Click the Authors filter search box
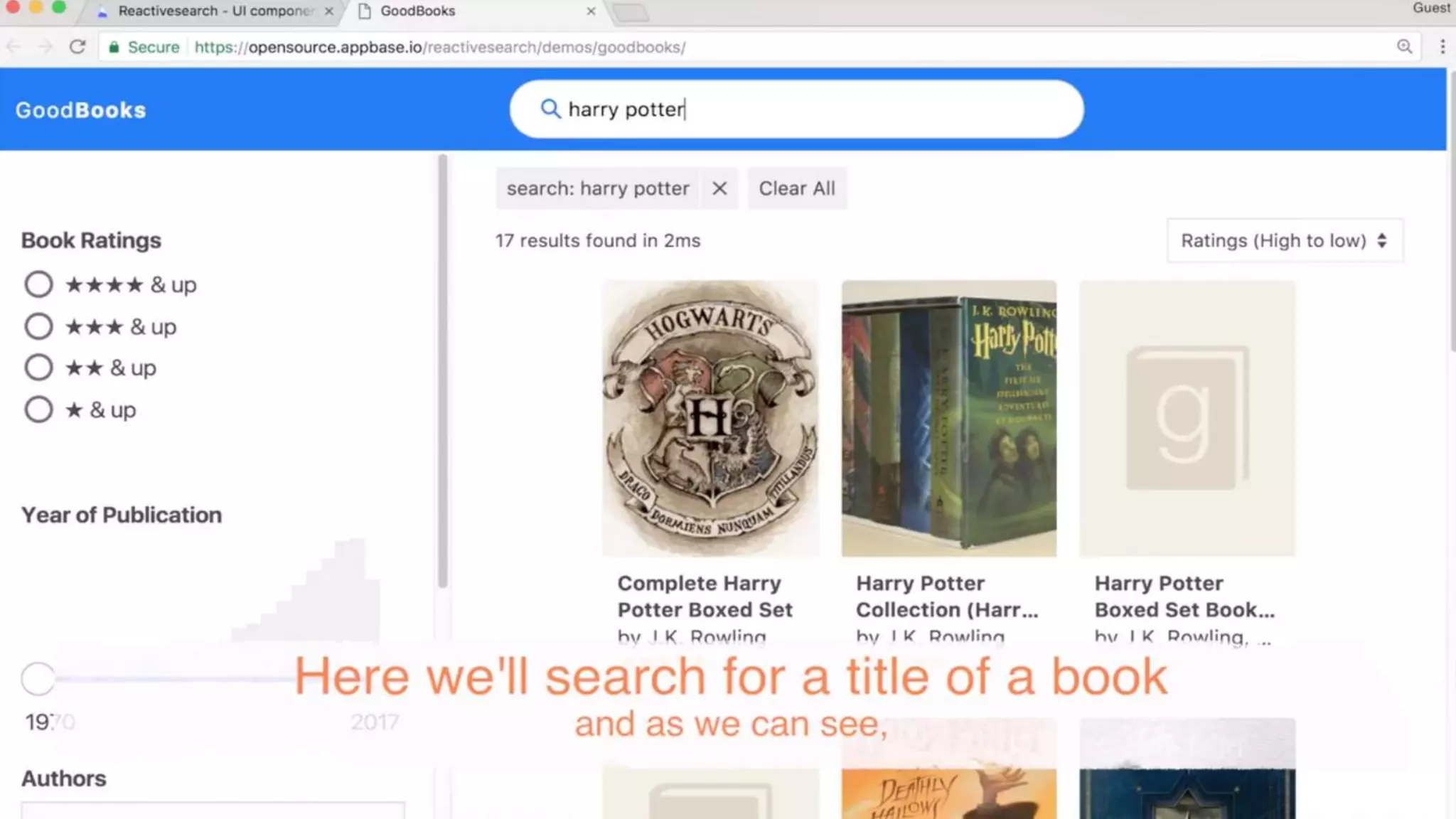The image size is (1456, 819). (213, 810)
